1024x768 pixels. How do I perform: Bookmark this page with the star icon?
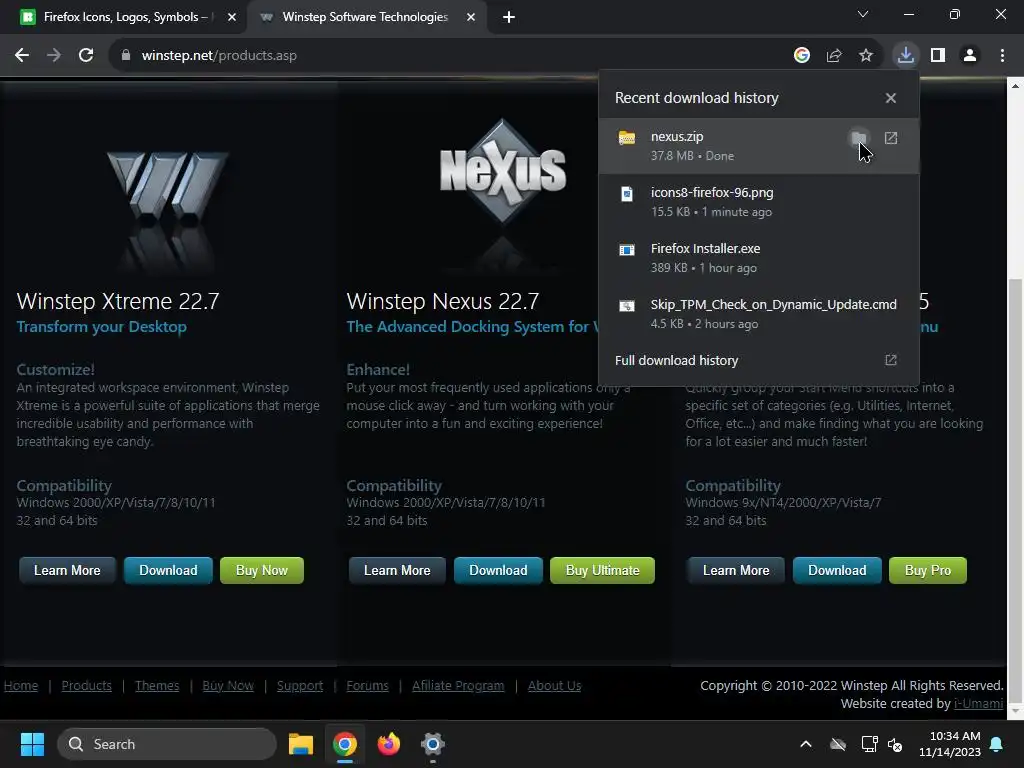click(x=866, y=56)
